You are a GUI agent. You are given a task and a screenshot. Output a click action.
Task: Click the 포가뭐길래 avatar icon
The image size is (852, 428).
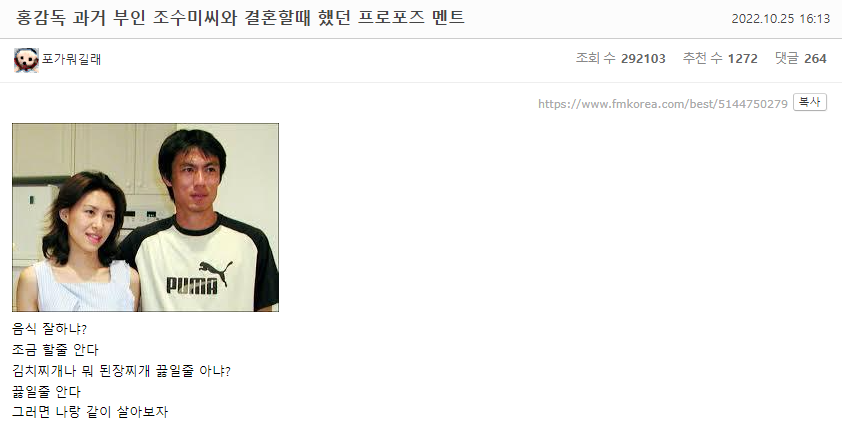(x=26, y=60)
